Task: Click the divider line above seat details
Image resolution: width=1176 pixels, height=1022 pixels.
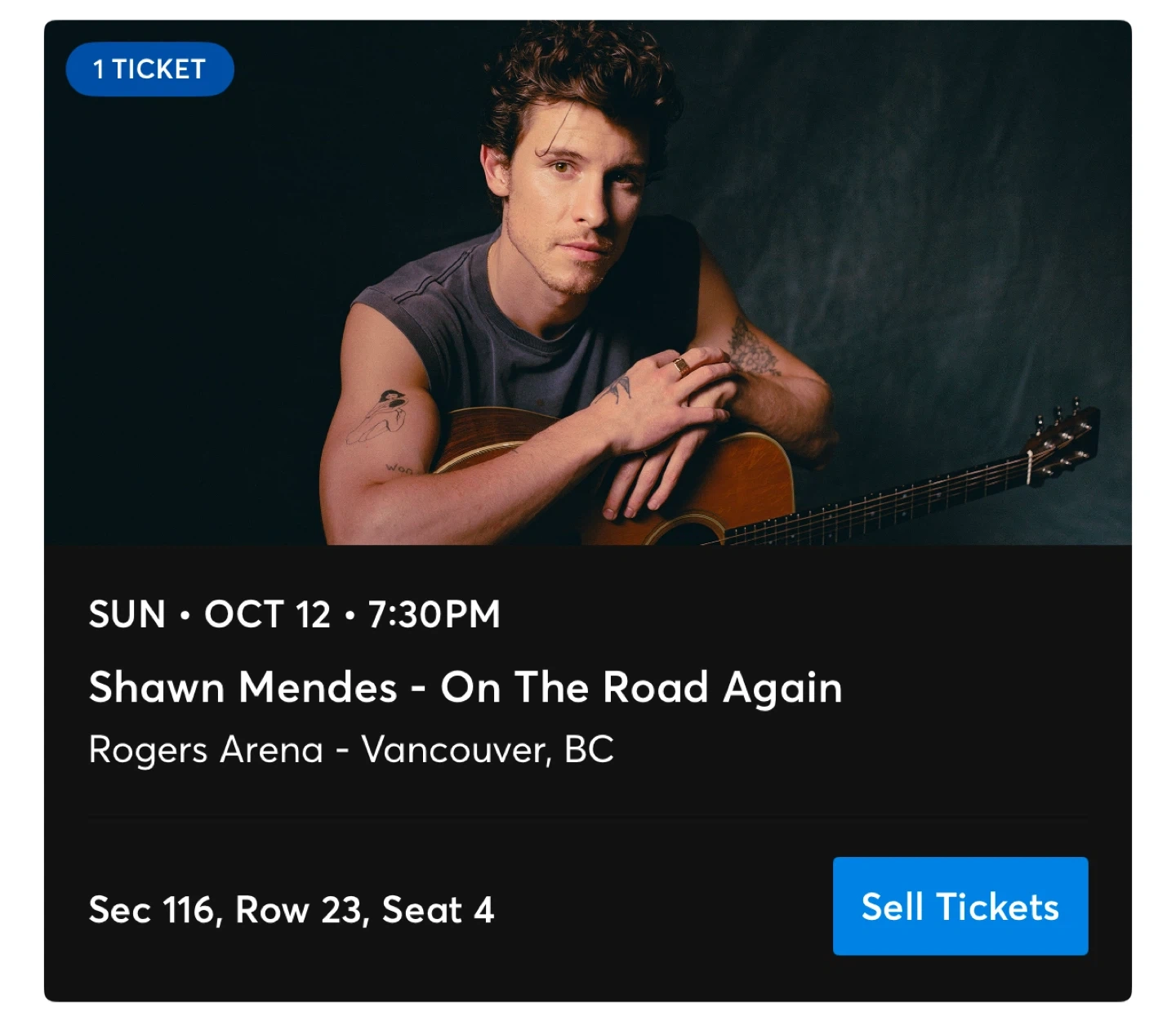Action: pyautogui.click(x=587, y=815)
